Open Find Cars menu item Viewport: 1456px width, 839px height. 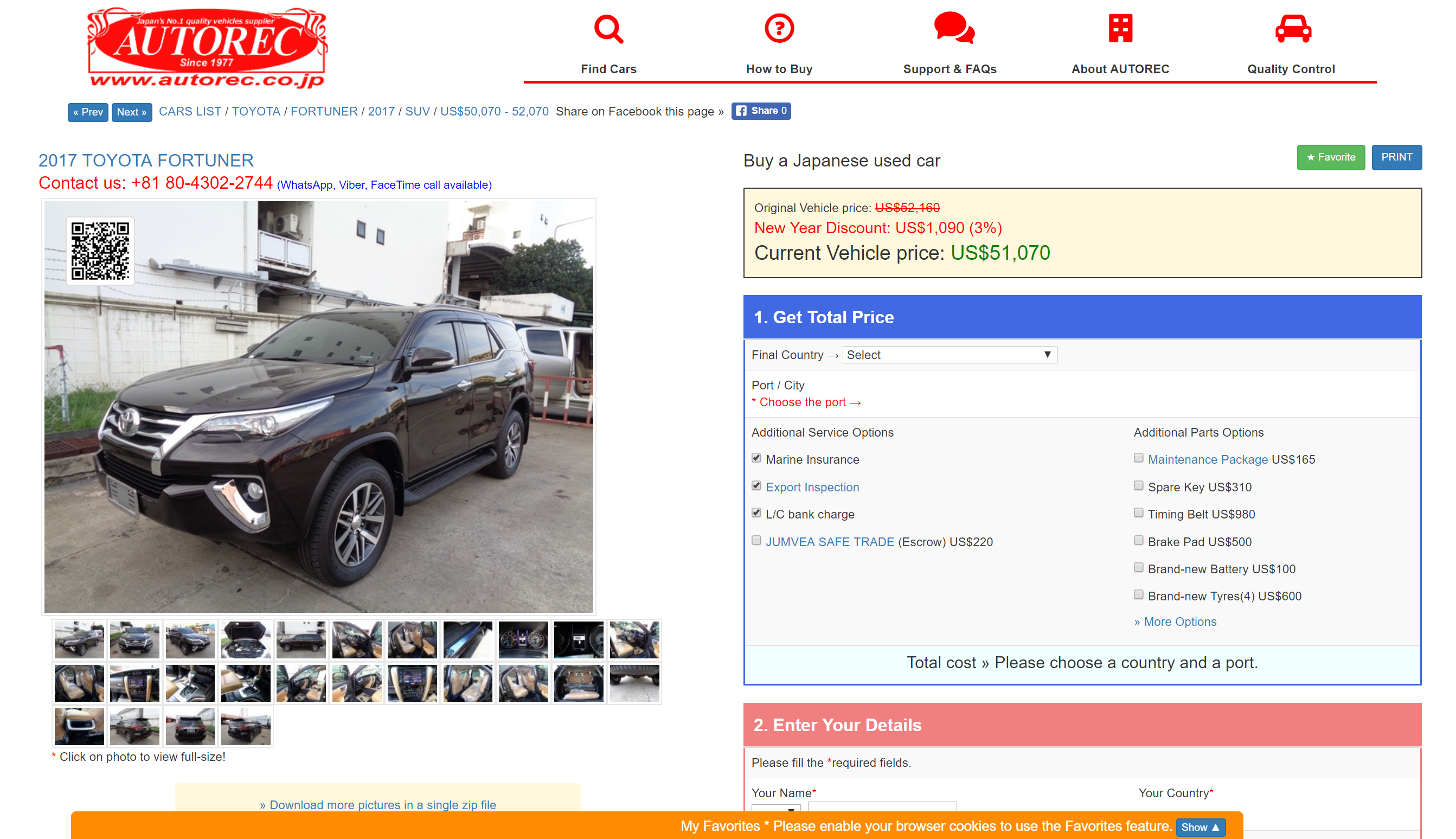pos(608,69)
